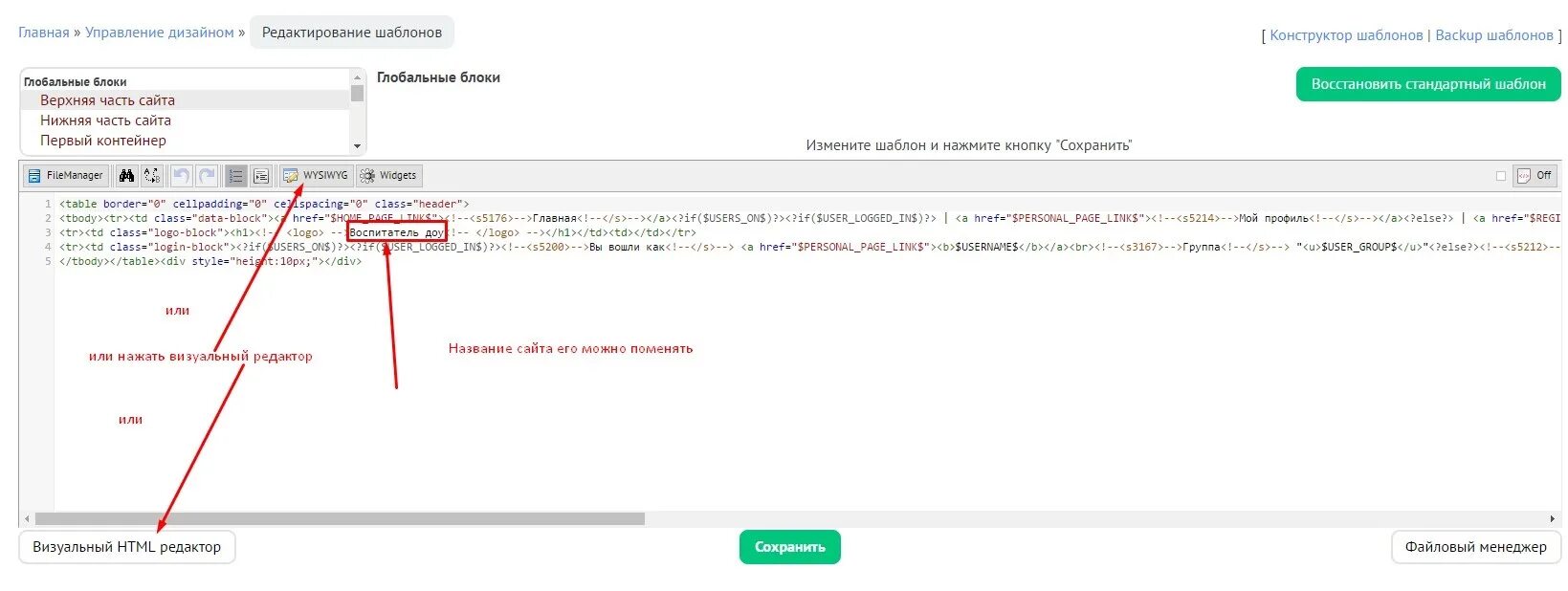The height and width of the screenshot is (591, 1568).
Task: Undo the last edit in editor
Action: point(181,176)
